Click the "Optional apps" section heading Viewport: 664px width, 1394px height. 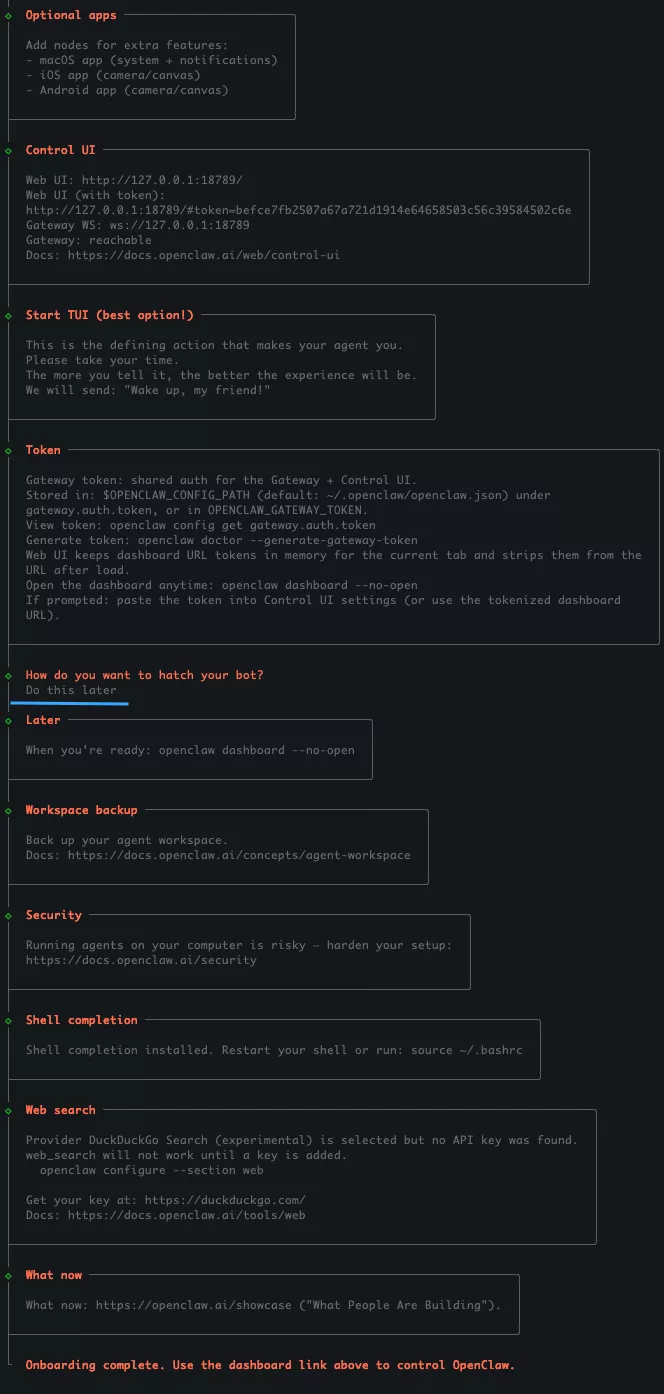71,15
